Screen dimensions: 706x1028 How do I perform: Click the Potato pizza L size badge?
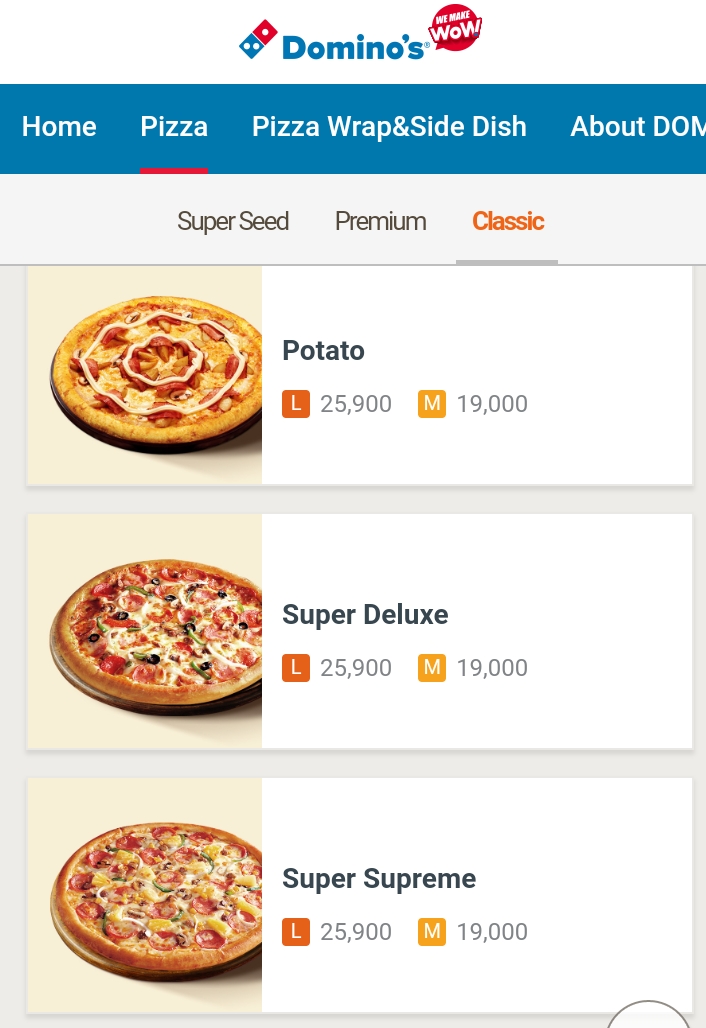coord(295,404)
